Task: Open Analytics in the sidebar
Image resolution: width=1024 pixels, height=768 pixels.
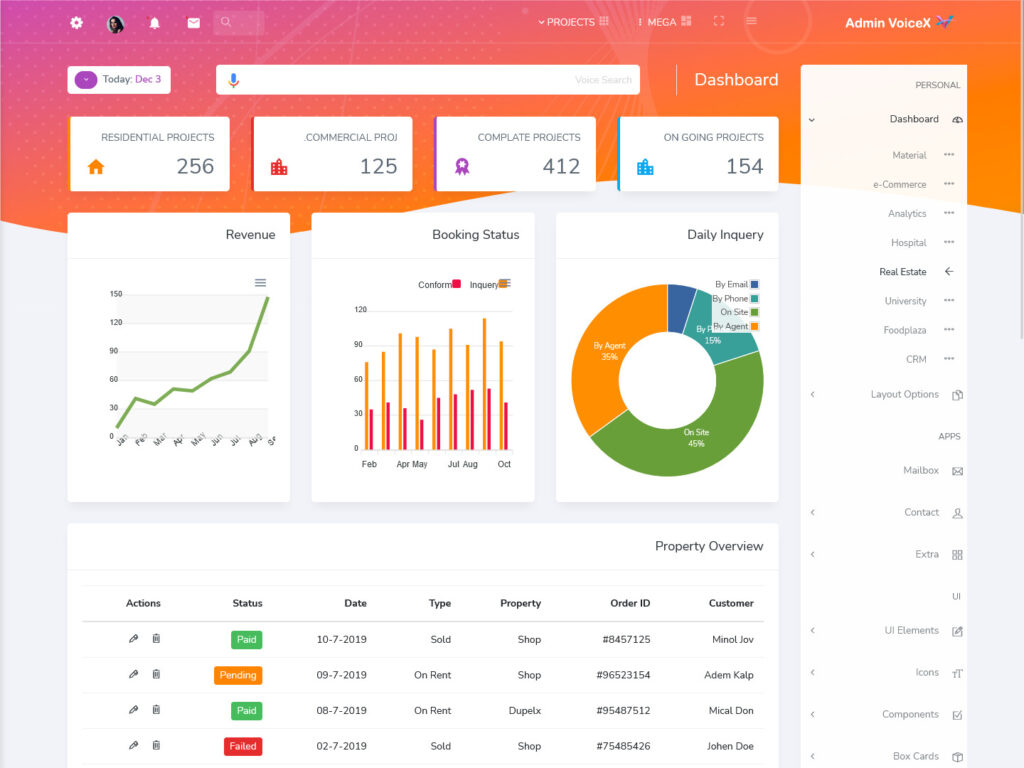Action: tap(906, 214)
